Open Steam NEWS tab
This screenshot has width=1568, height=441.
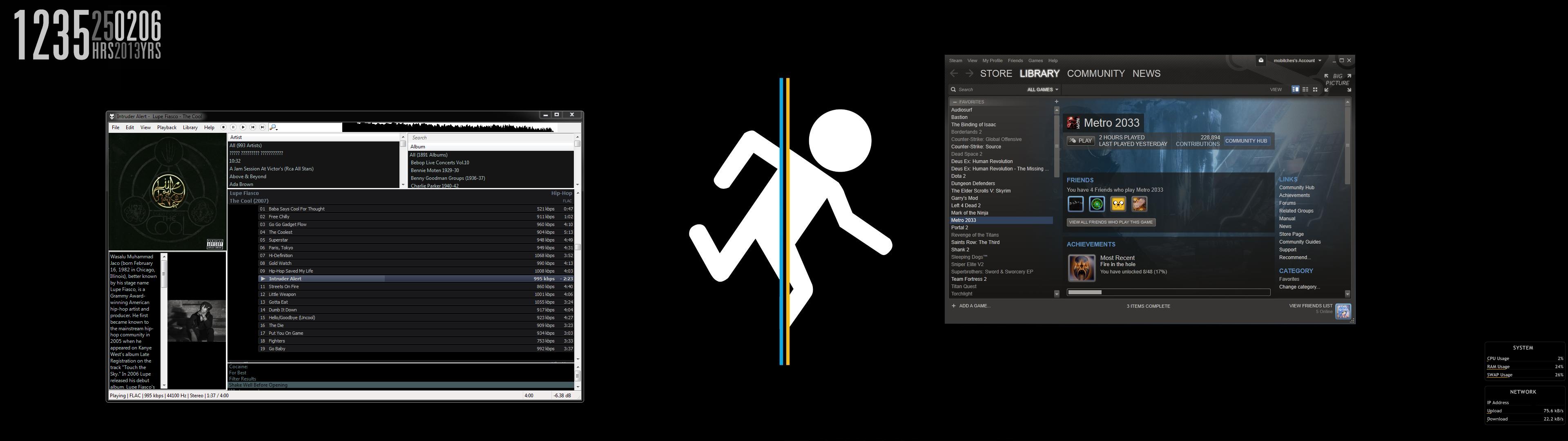1146,74
